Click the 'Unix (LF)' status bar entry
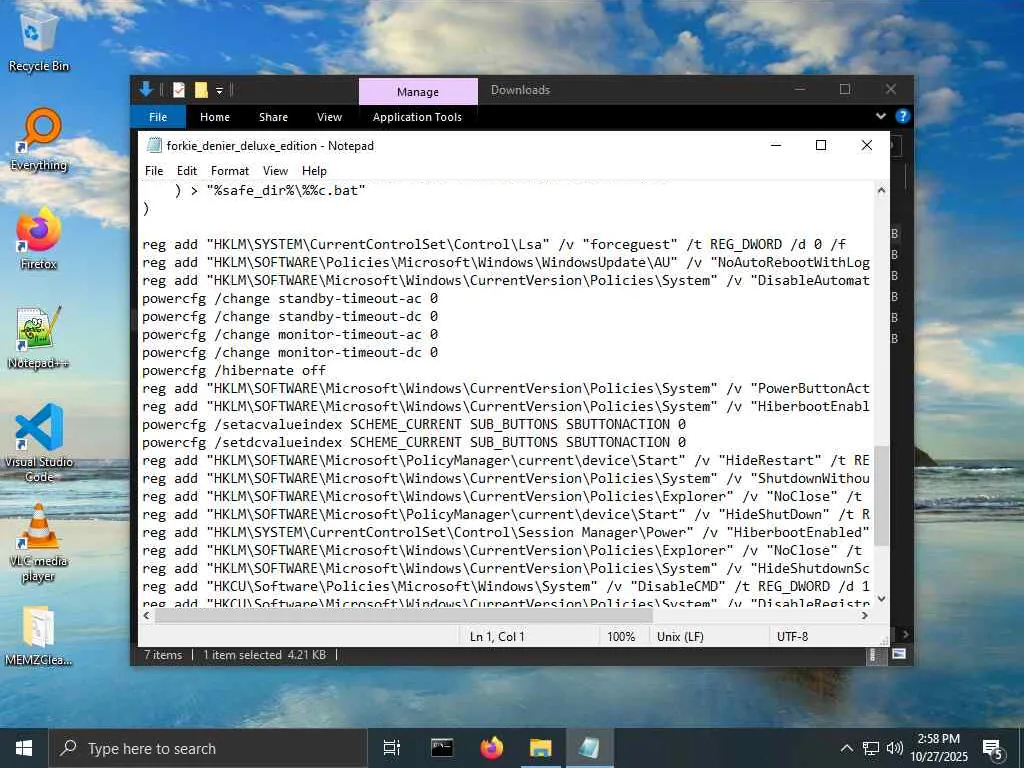This screenshot has width=1024, height=768. click(x=680, y=637)
